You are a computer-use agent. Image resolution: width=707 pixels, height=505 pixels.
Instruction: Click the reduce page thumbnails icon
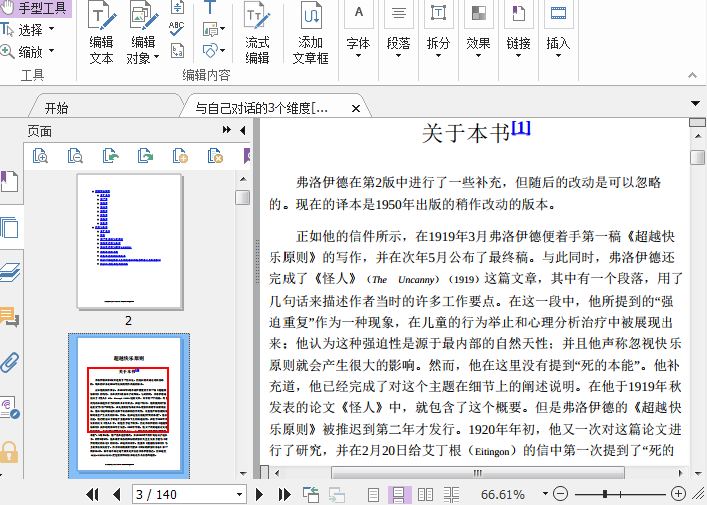75,156
